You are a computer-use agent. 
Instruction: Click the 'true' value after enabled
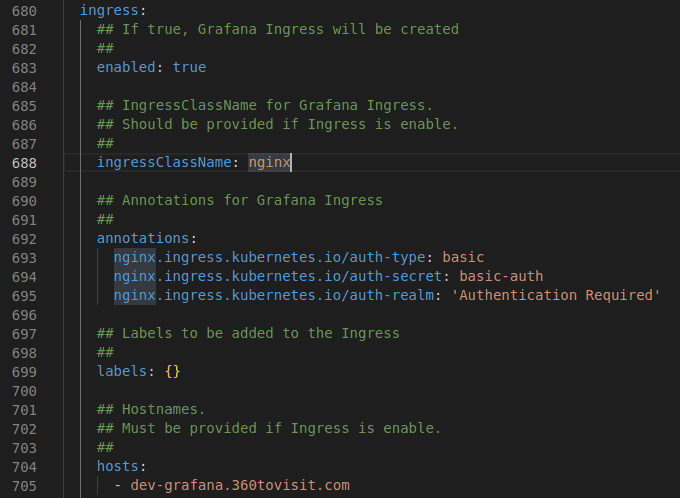189,67
